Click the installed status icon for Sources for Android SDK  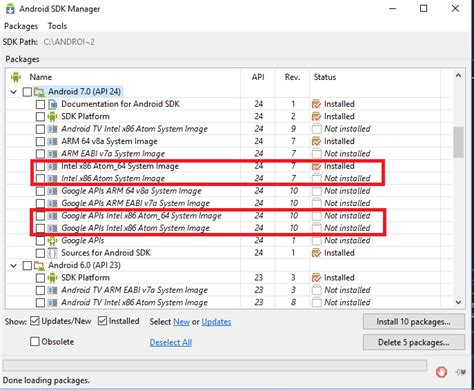click(316, 253)
